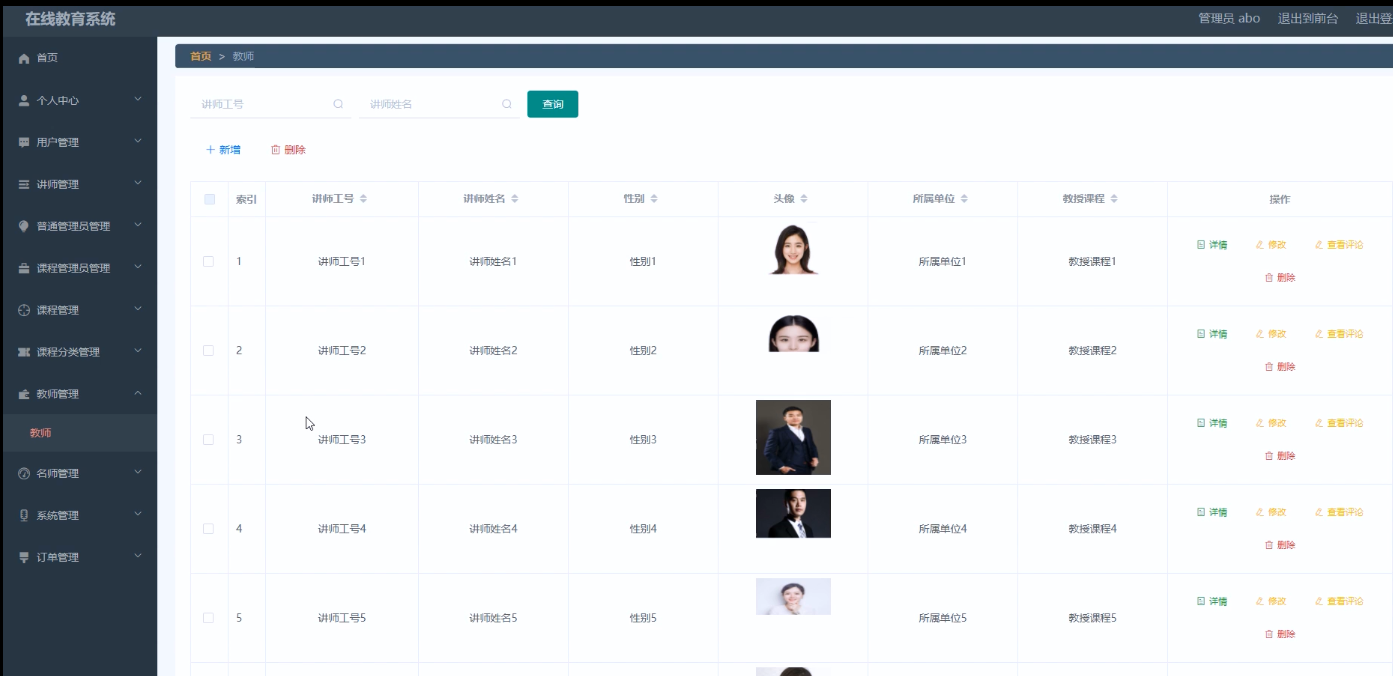The width and height of the screenshot is (1393, 676).
Task: Click 首页 in the breadcrumb
Action: coord(201,57)
